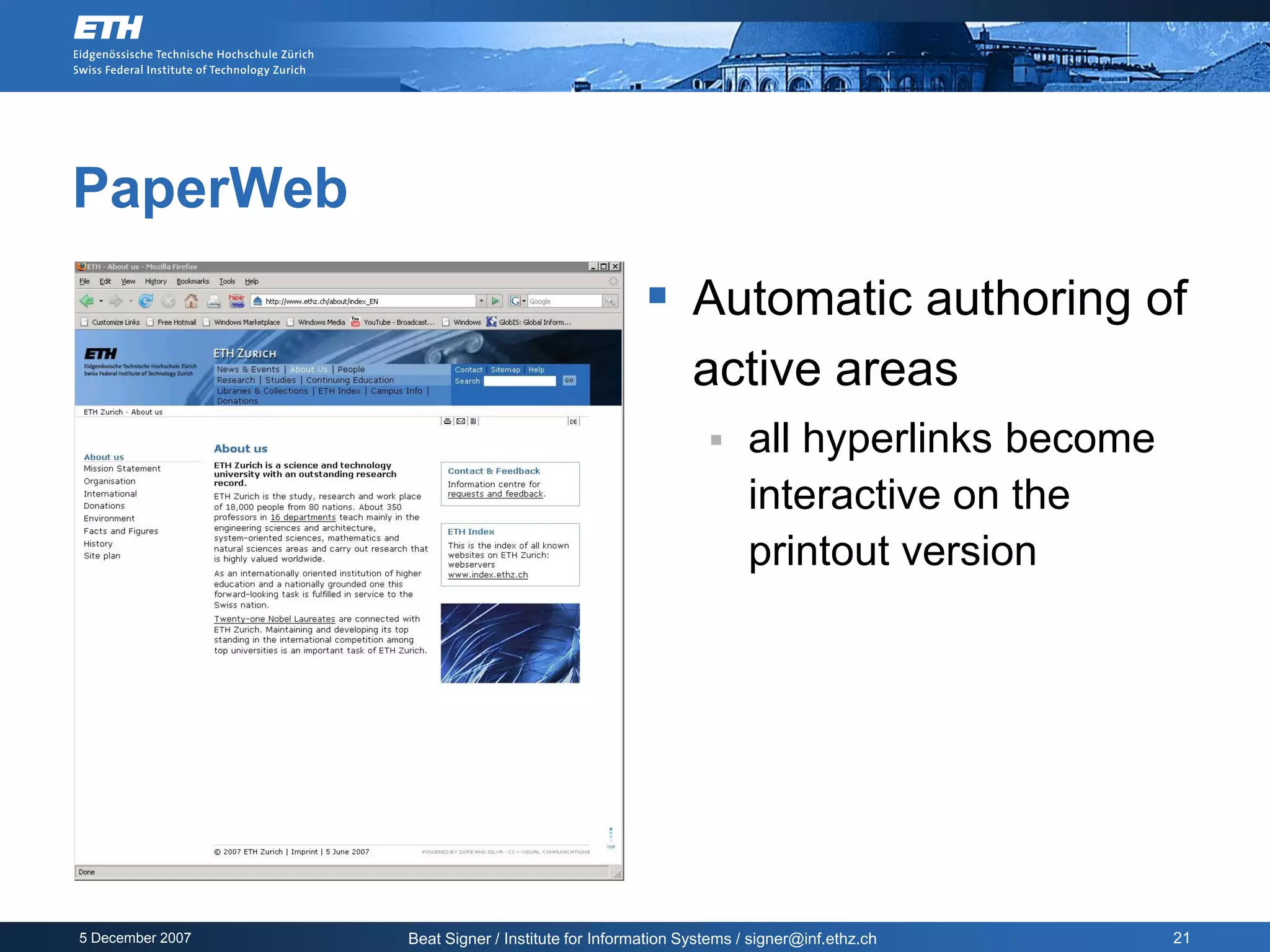1270x952 pixels.
Task: Open the History menu
Action: click(x=156, y=281)
